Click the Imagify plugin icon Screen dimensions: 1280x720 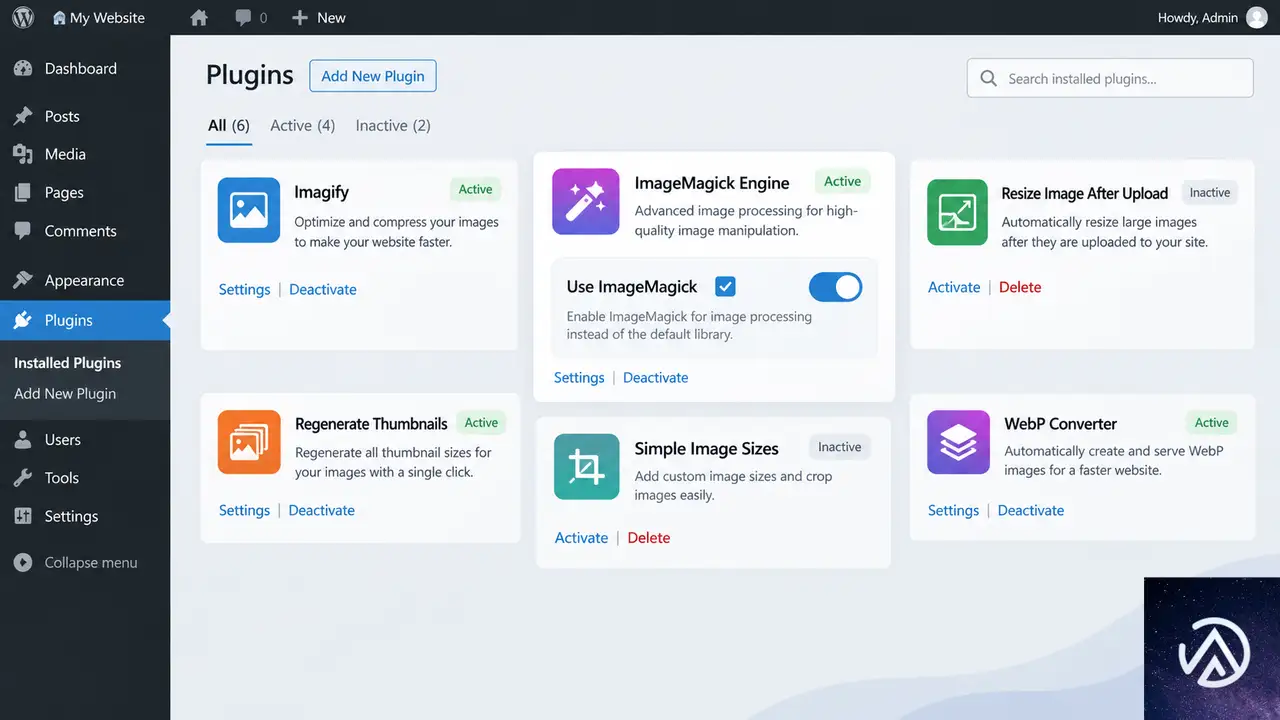click(249, 210)
